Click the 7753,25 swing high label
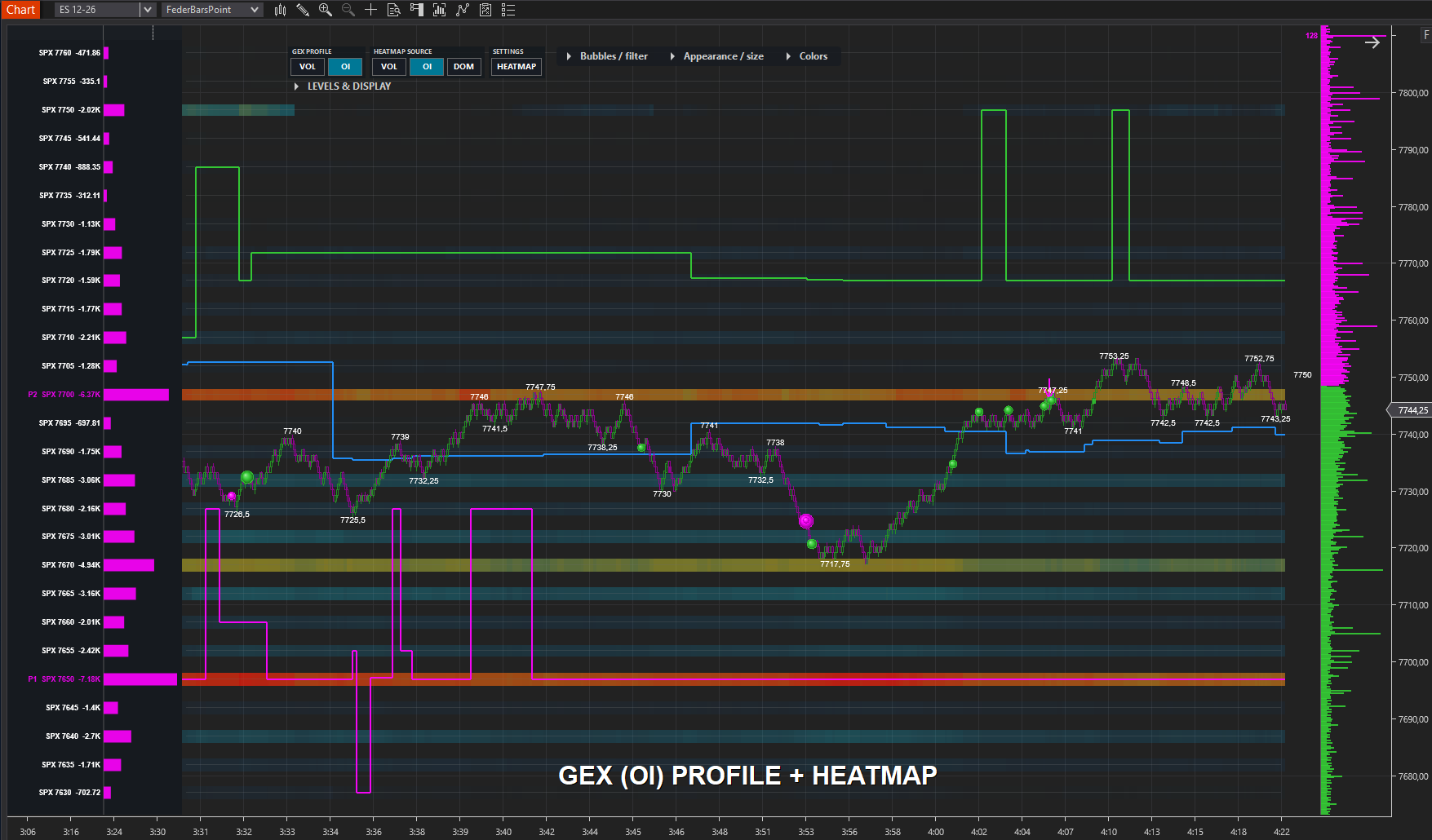The image size is (1432, 840). [x=1114, y=356]
